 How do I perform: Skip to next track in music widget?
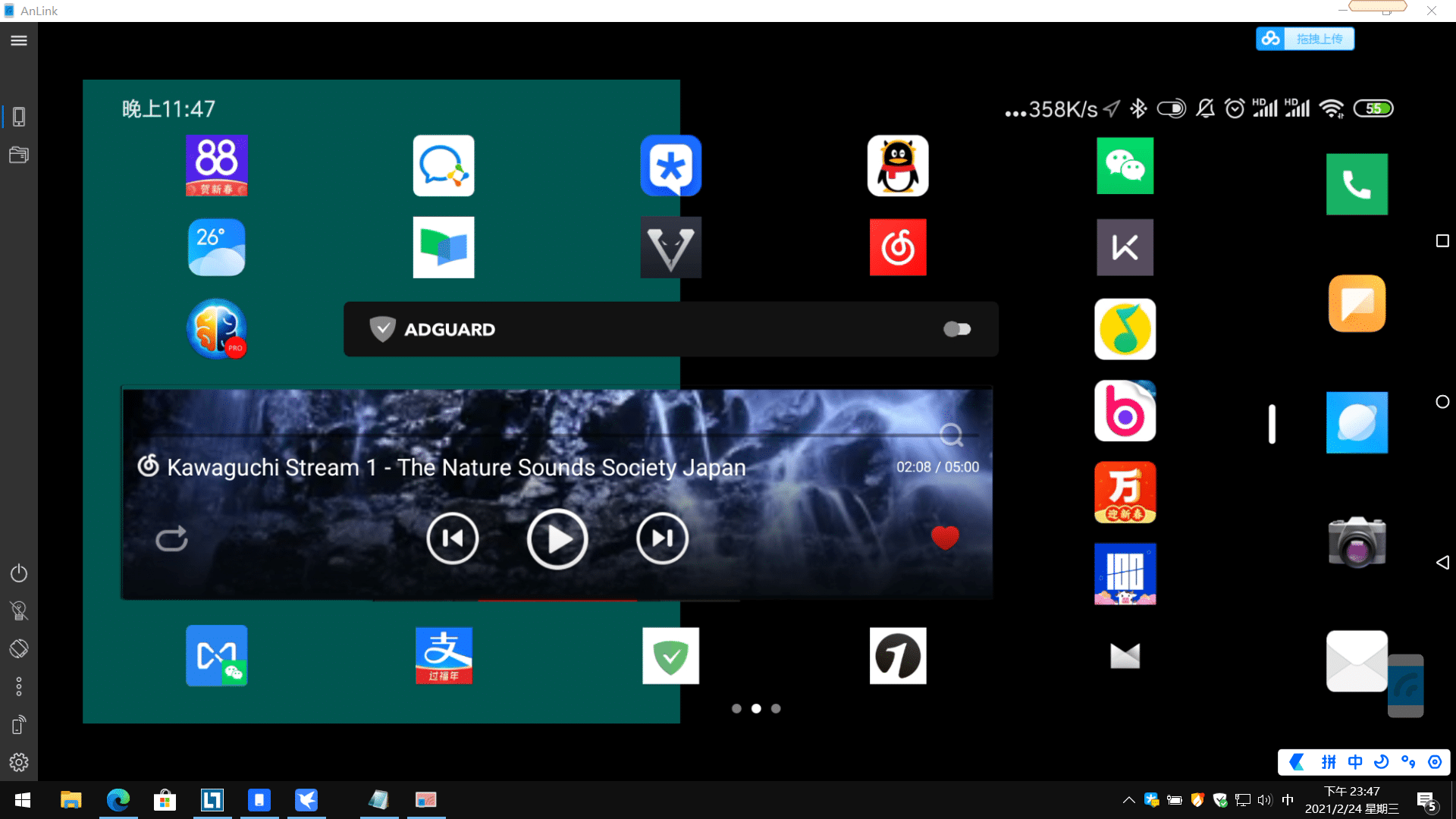662,538
